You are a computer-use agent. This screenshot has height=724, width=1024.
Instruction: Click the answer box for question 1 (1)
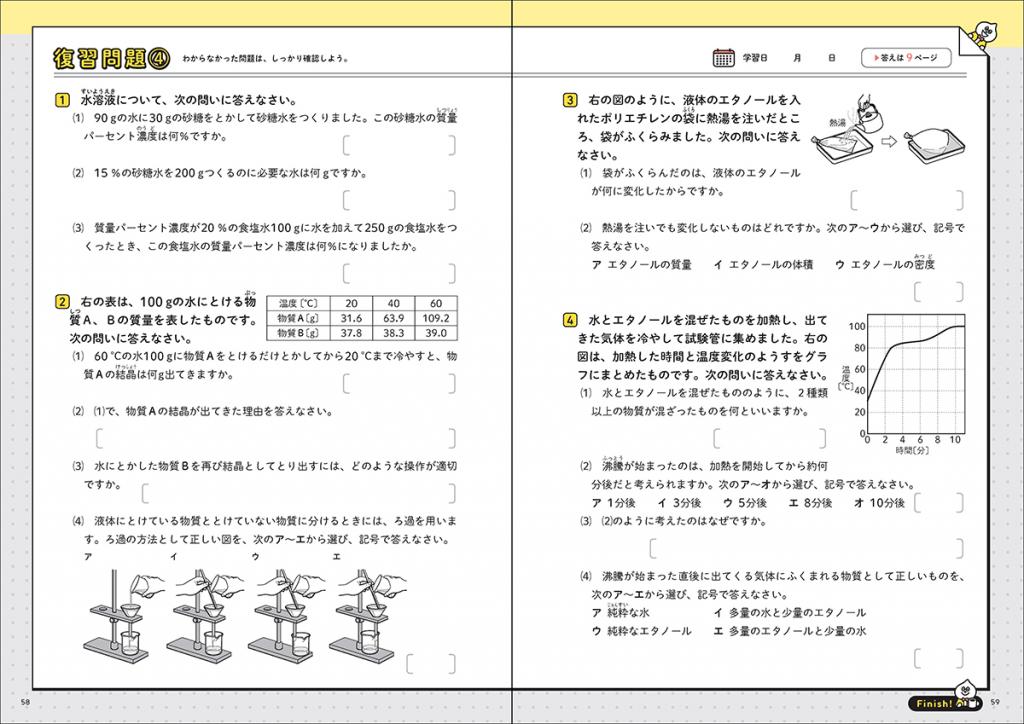[399, 145]
